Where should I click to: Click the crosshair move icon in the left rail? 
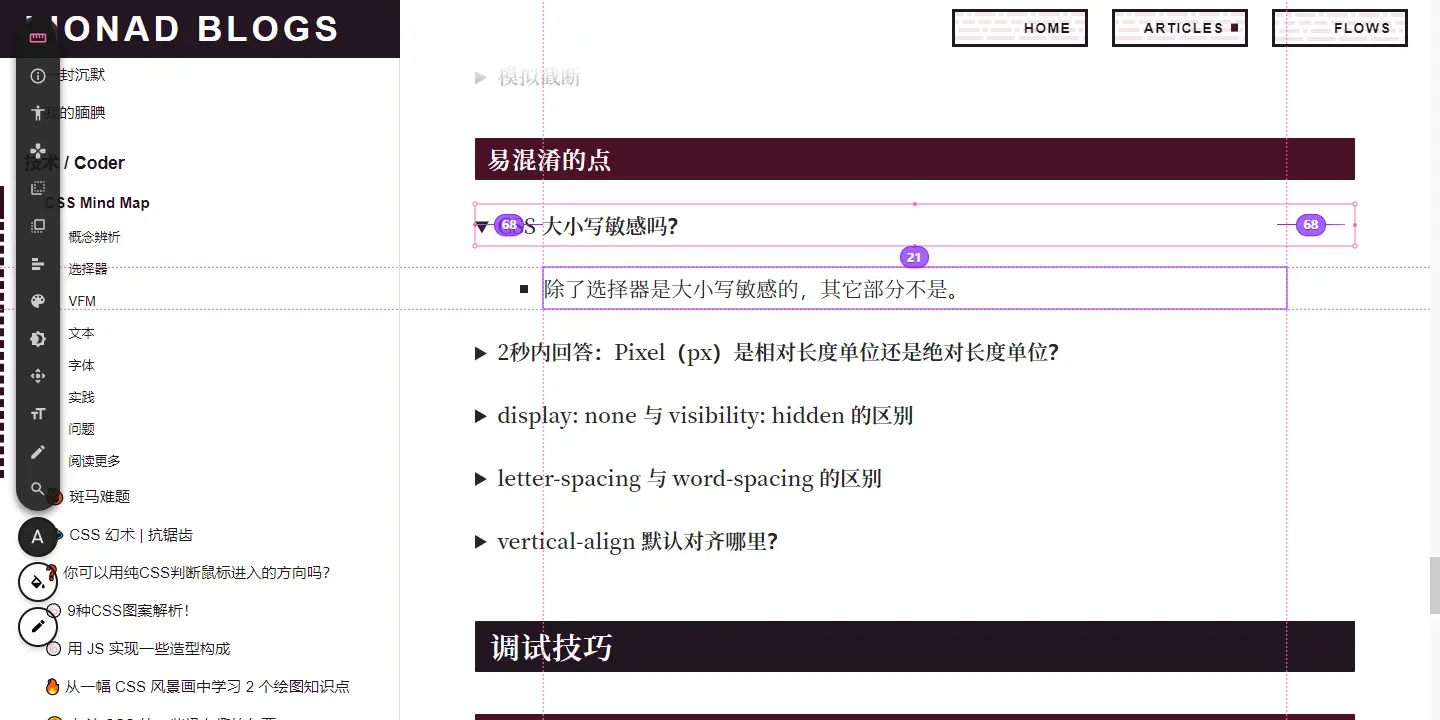(x=37, y=376)
